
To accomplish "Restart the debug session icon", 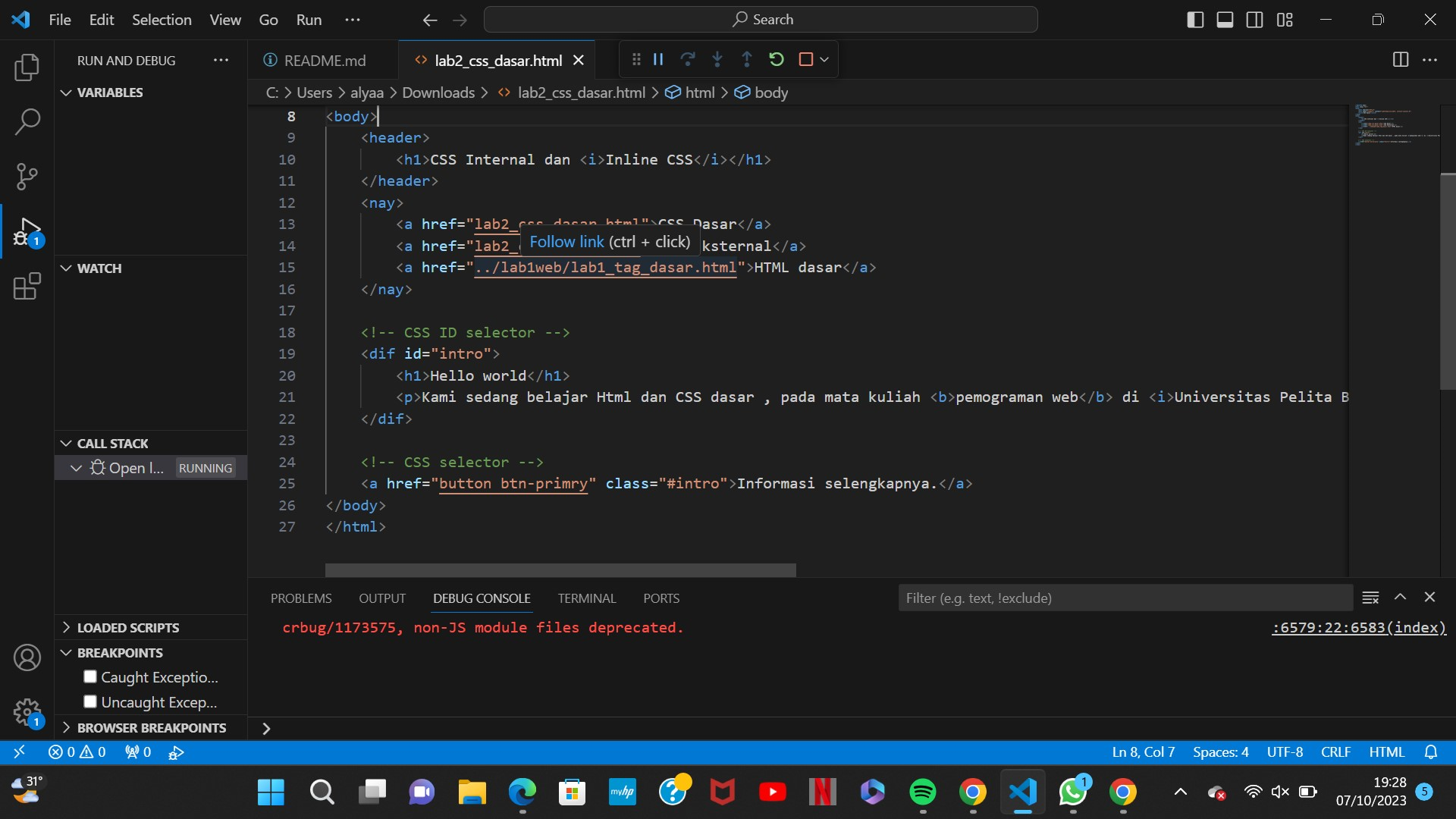I will [776, 59].
